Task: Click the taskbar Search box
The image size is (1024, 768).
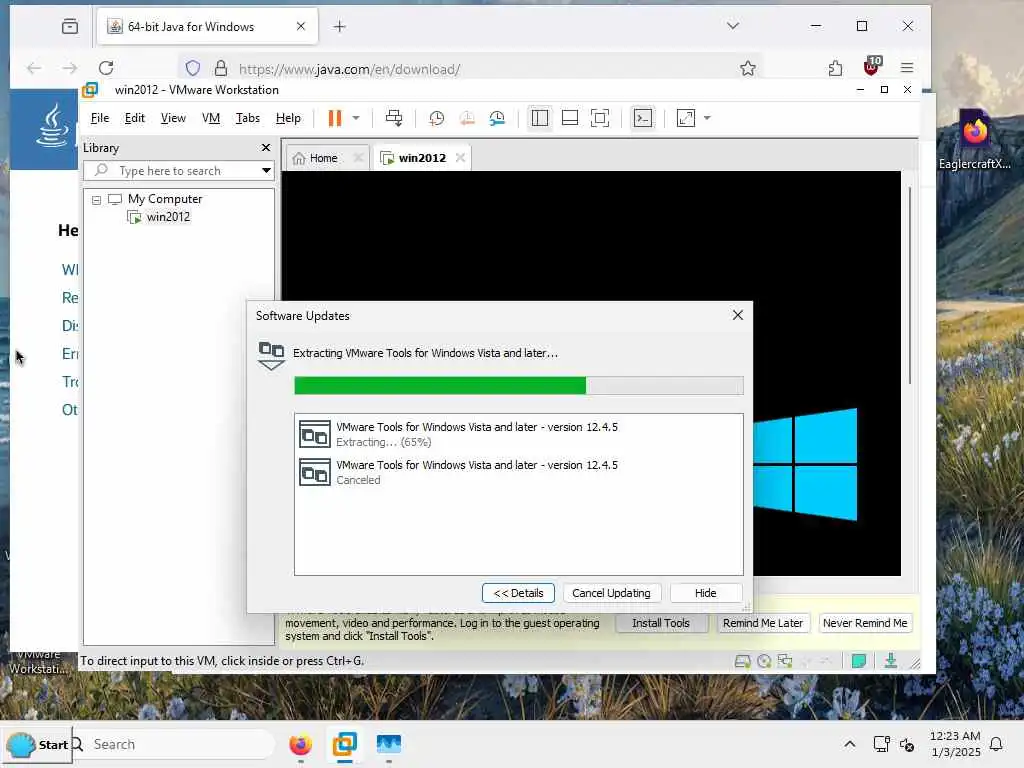Action: [x=173, y=744]
